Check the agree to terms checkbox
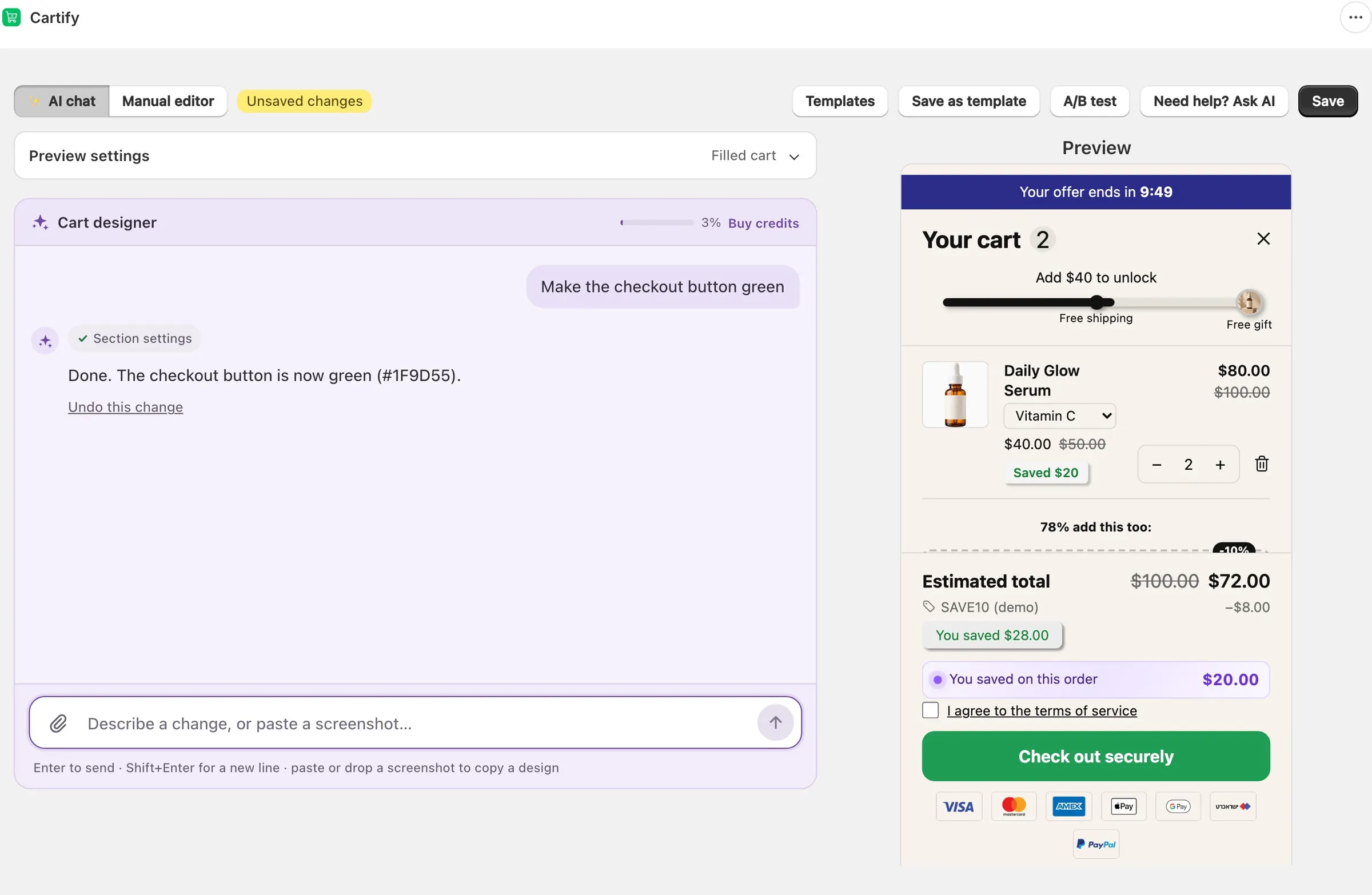The image size is (1372, 895). pos(930,710)
